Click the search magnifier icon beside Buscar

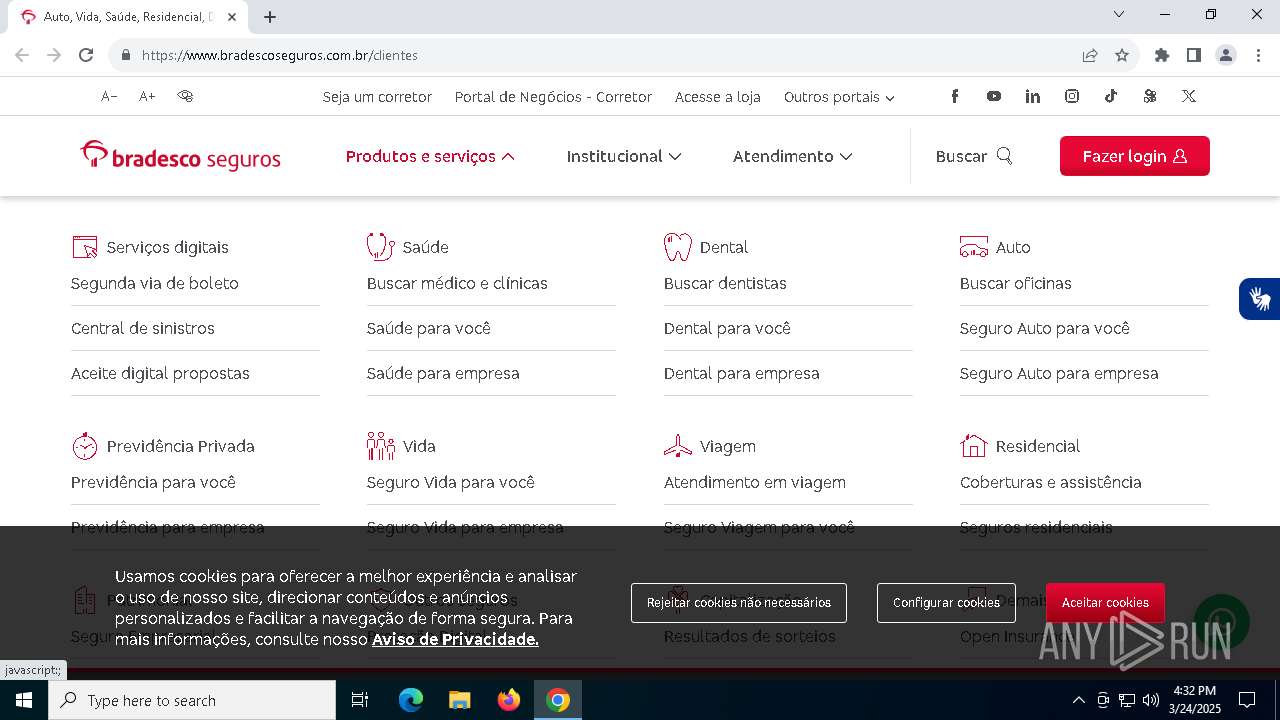[x=1005, y=156]
